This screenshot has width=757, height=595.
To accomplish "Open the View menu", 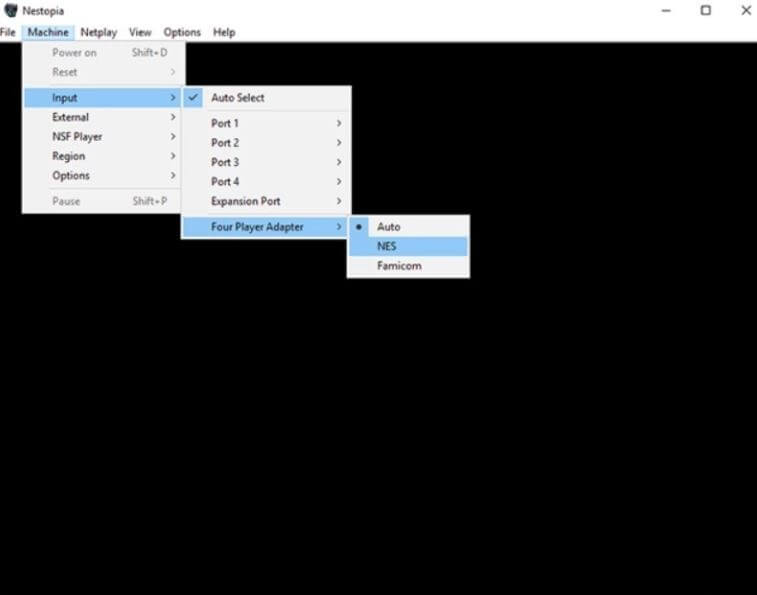I will click(x=140, y=32).
